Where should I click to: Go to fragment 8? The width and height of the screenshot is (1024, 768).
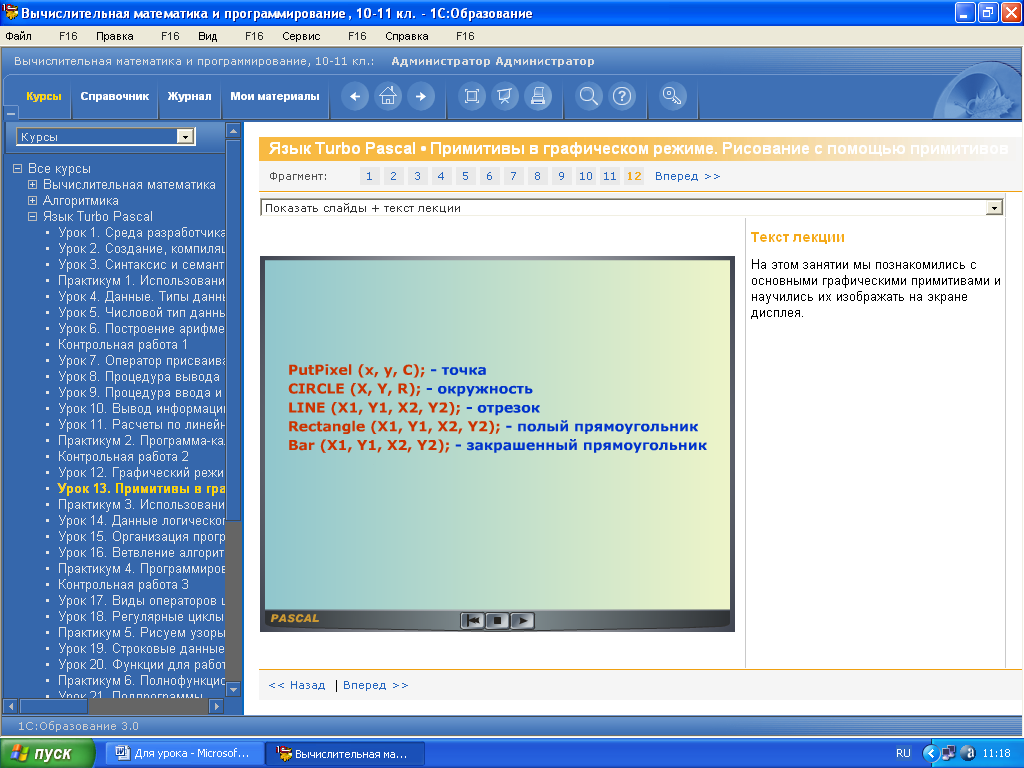pyautogui.click(x=537, y=176)
